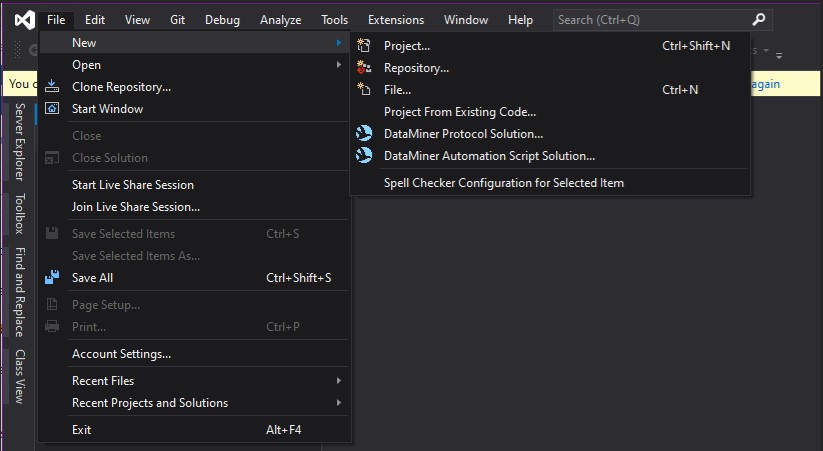Open the Debug menu
Screen dimensions: 823x451
click(223, 20)
